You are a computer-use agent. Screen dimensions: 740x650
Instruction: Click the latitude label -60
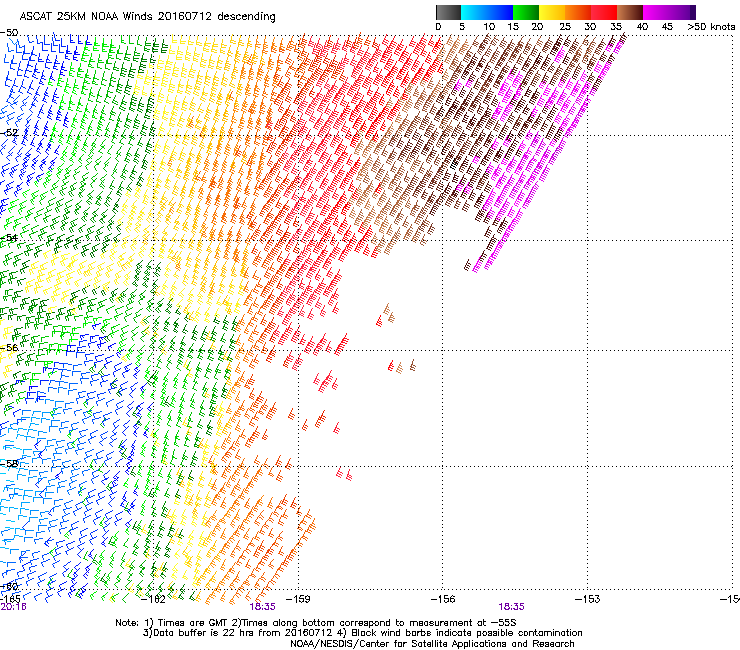9,586
